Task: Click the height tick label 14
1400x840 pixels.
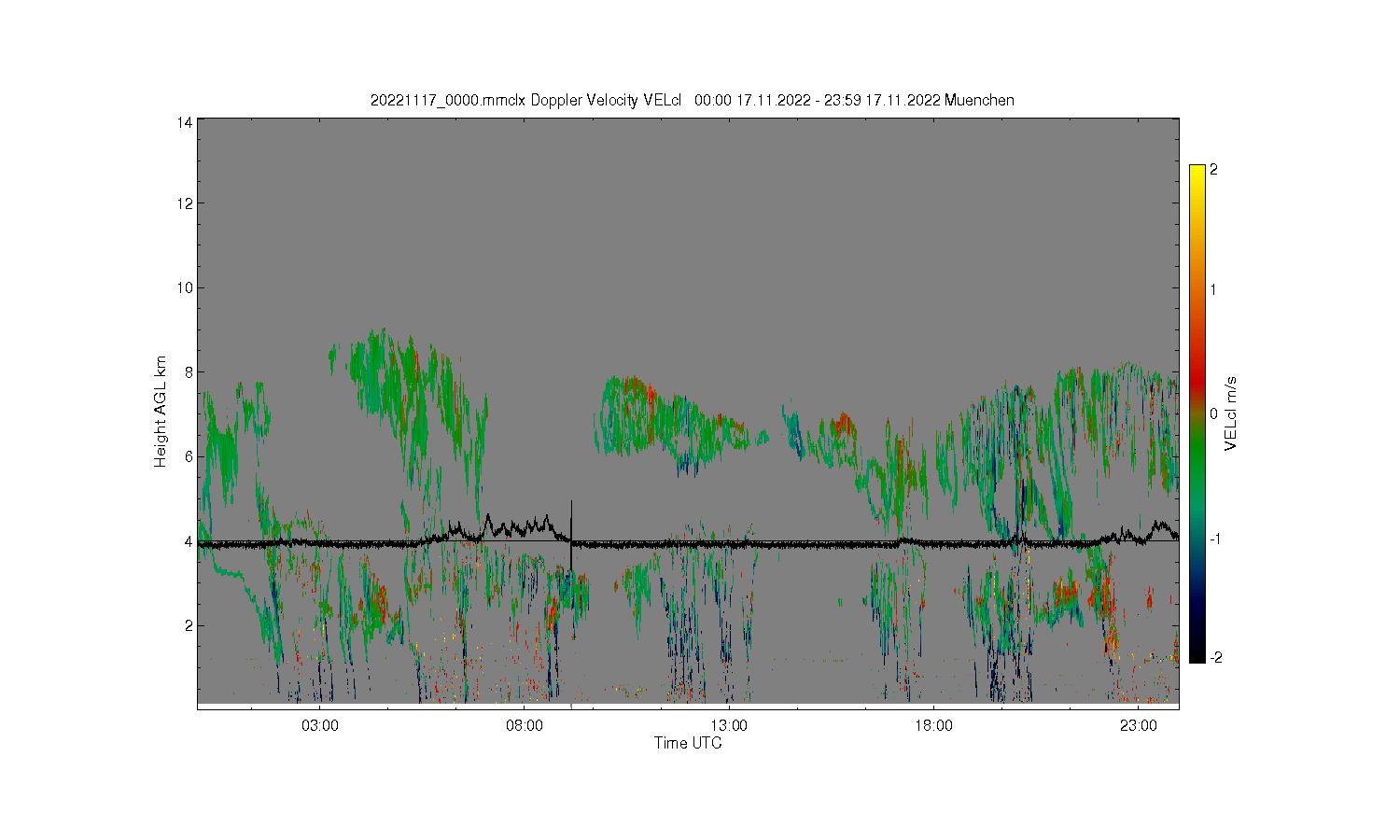Action: pyautogui.click(x=185, y=122)
